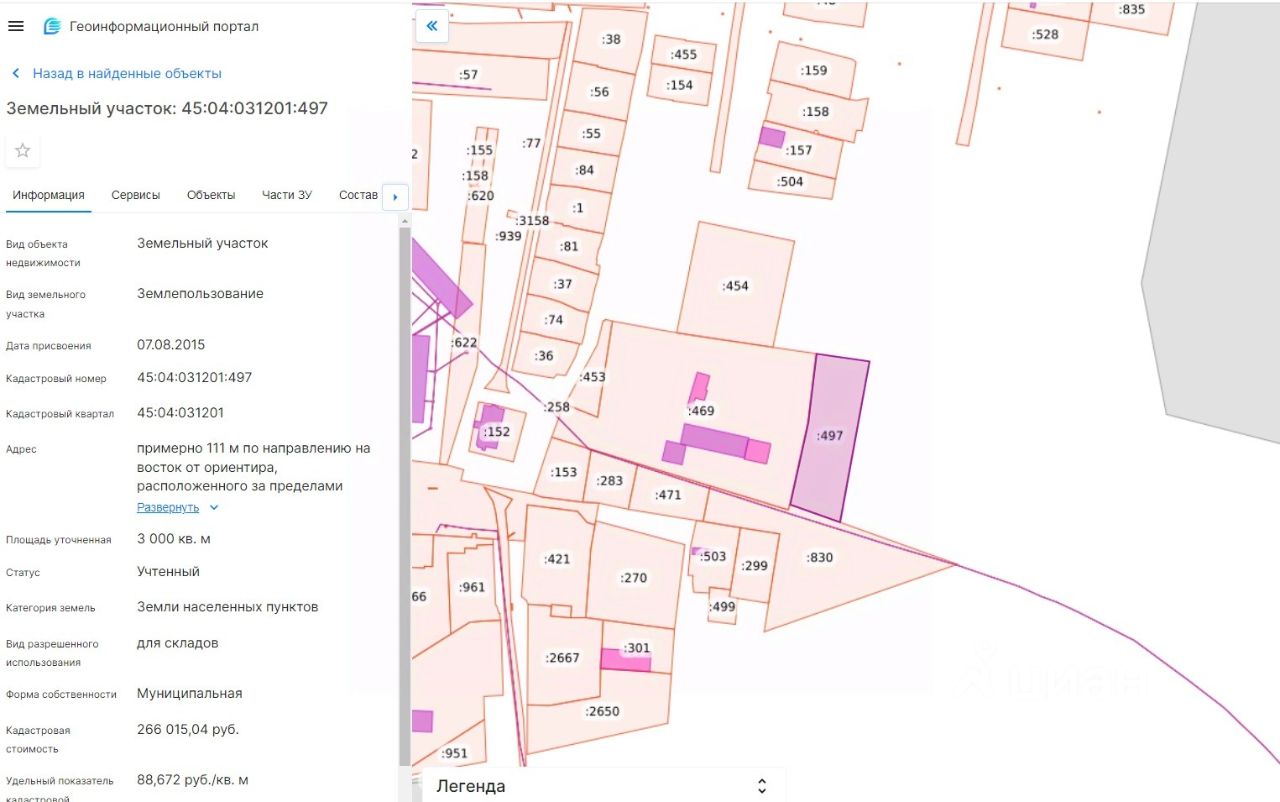1280x802 pixels.
Task: Select parcel :469 on the map
Action: (701, 410)
